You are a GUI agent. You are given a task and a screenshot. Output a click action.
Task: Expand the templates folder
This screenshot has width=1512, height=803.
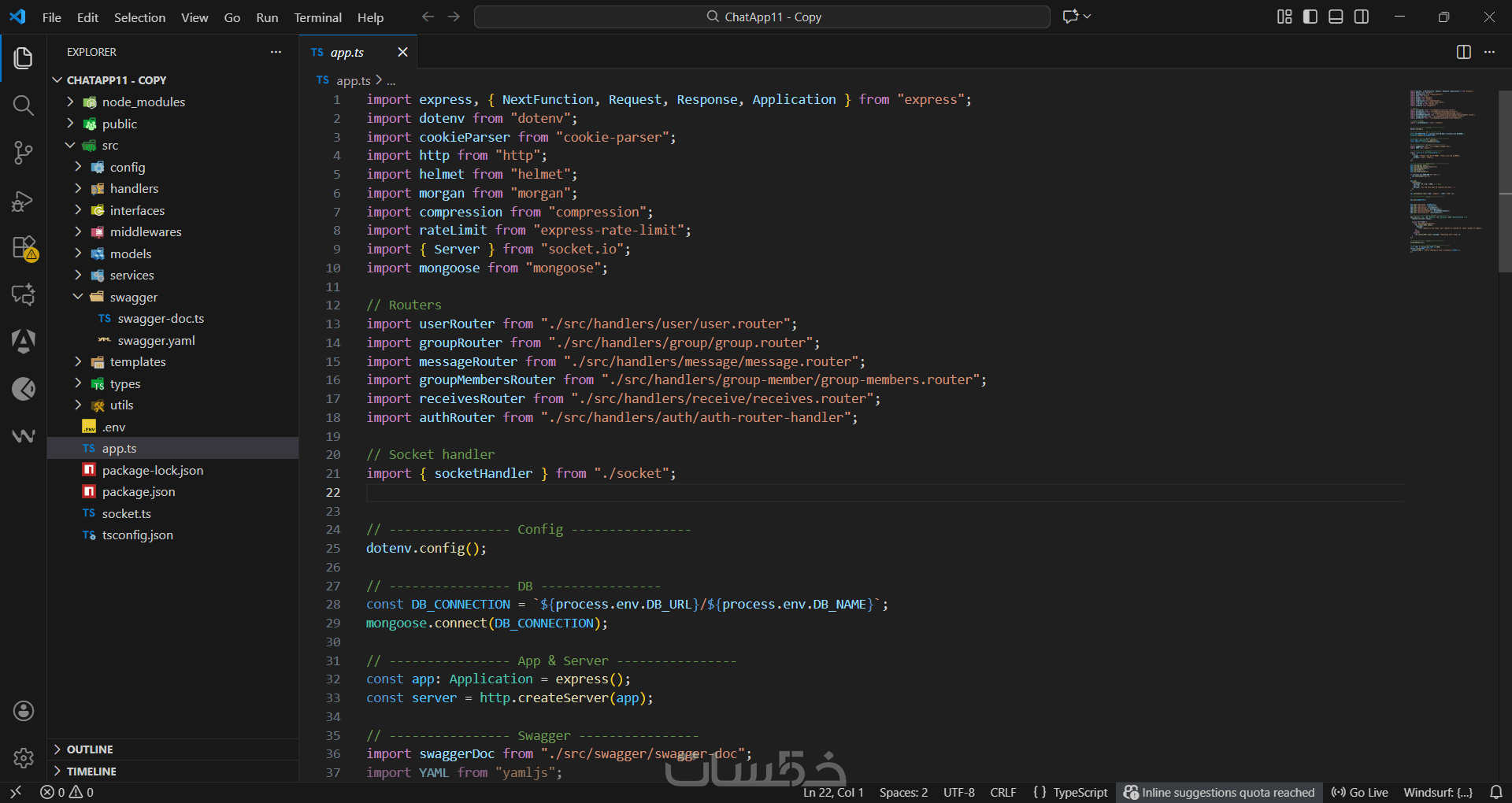[x=138, y=361]
